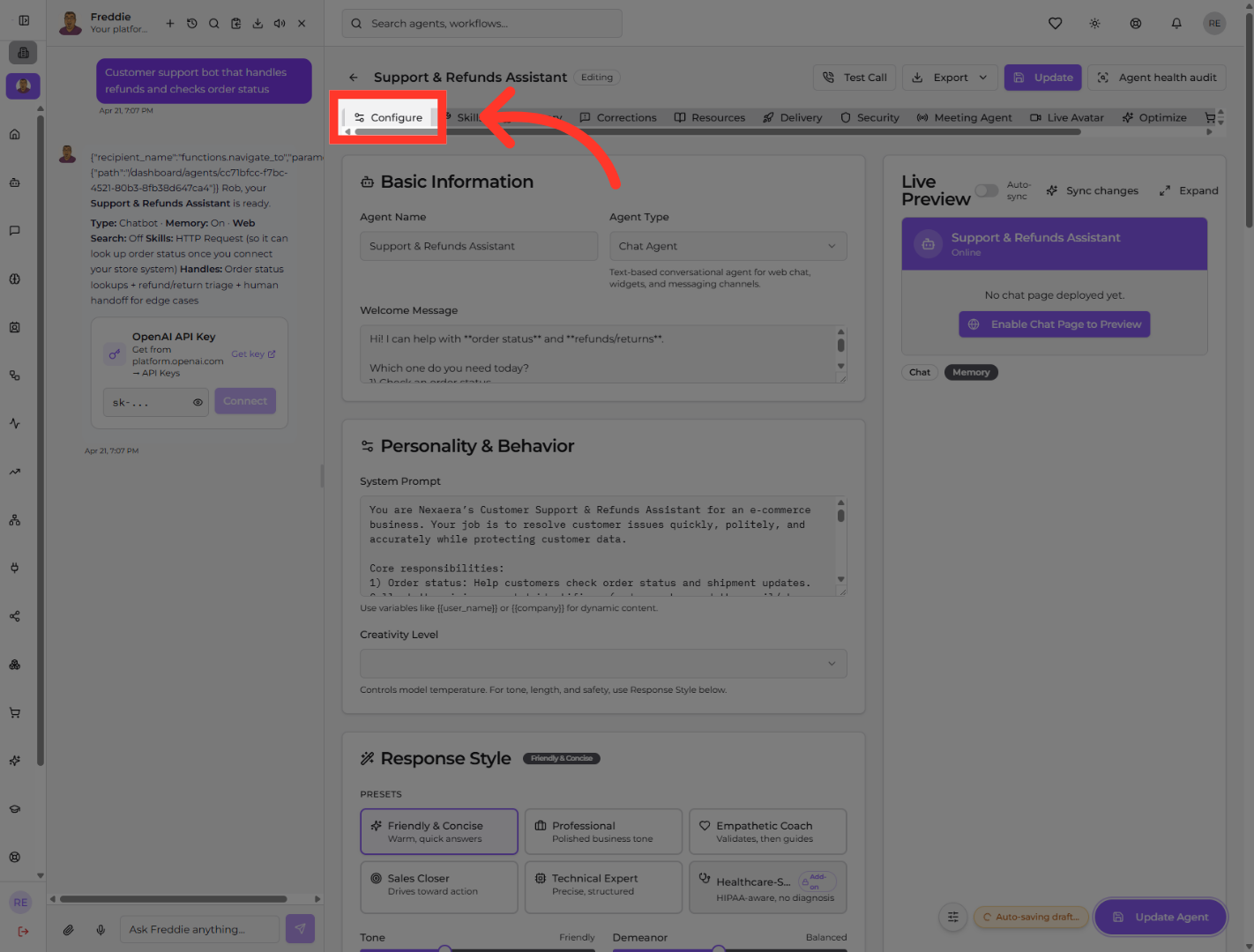Viewport: 1254px width, 952px height.
Task: Click the Test Call button
Action: [x=855, y=78]
